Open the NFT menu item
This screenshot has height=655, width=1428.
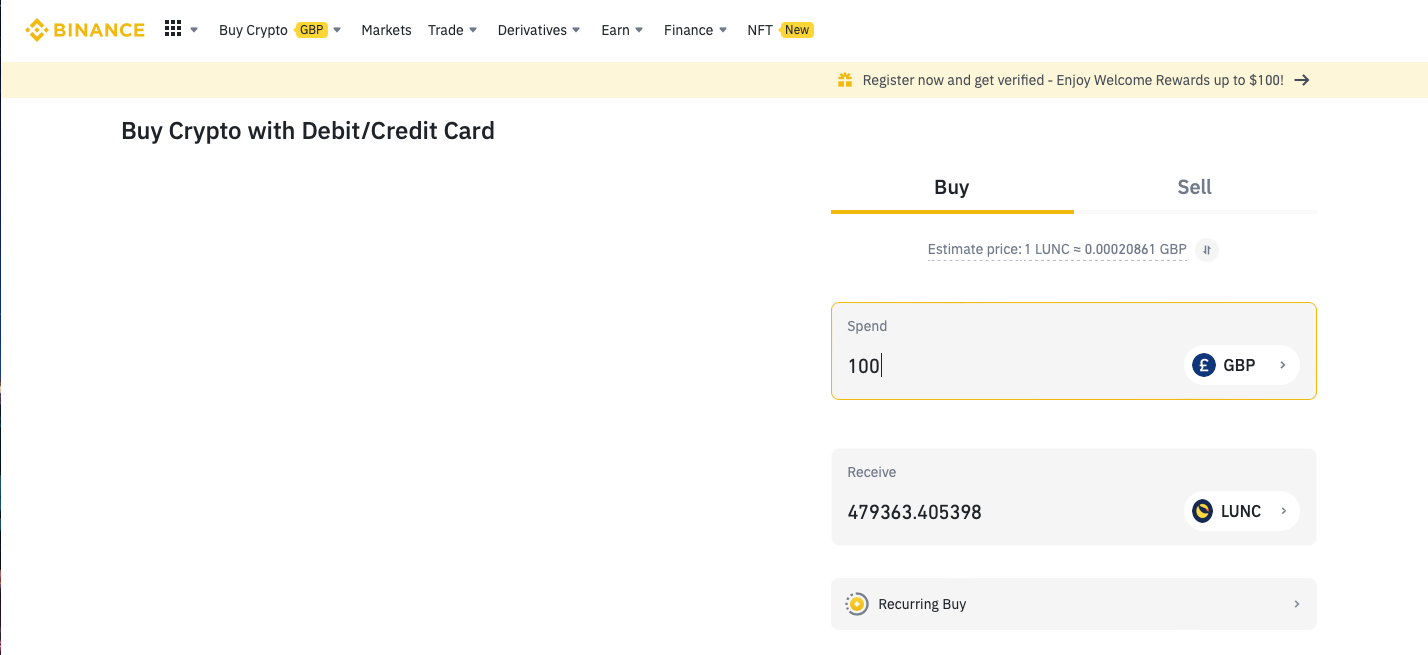[x=760, y=30]
